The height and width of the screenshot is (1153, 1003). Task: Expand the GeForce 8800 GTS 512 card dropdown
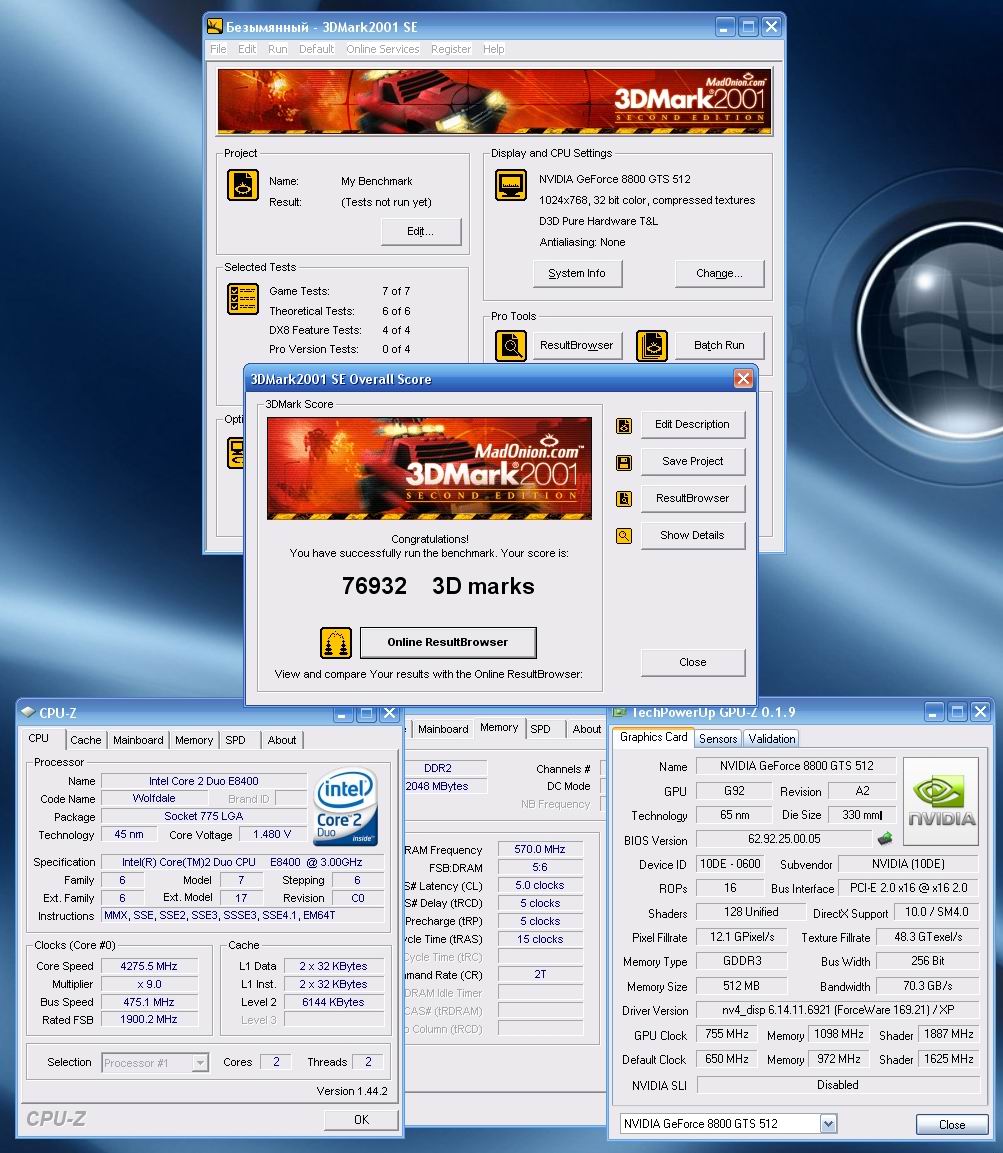coord(828,1124)
